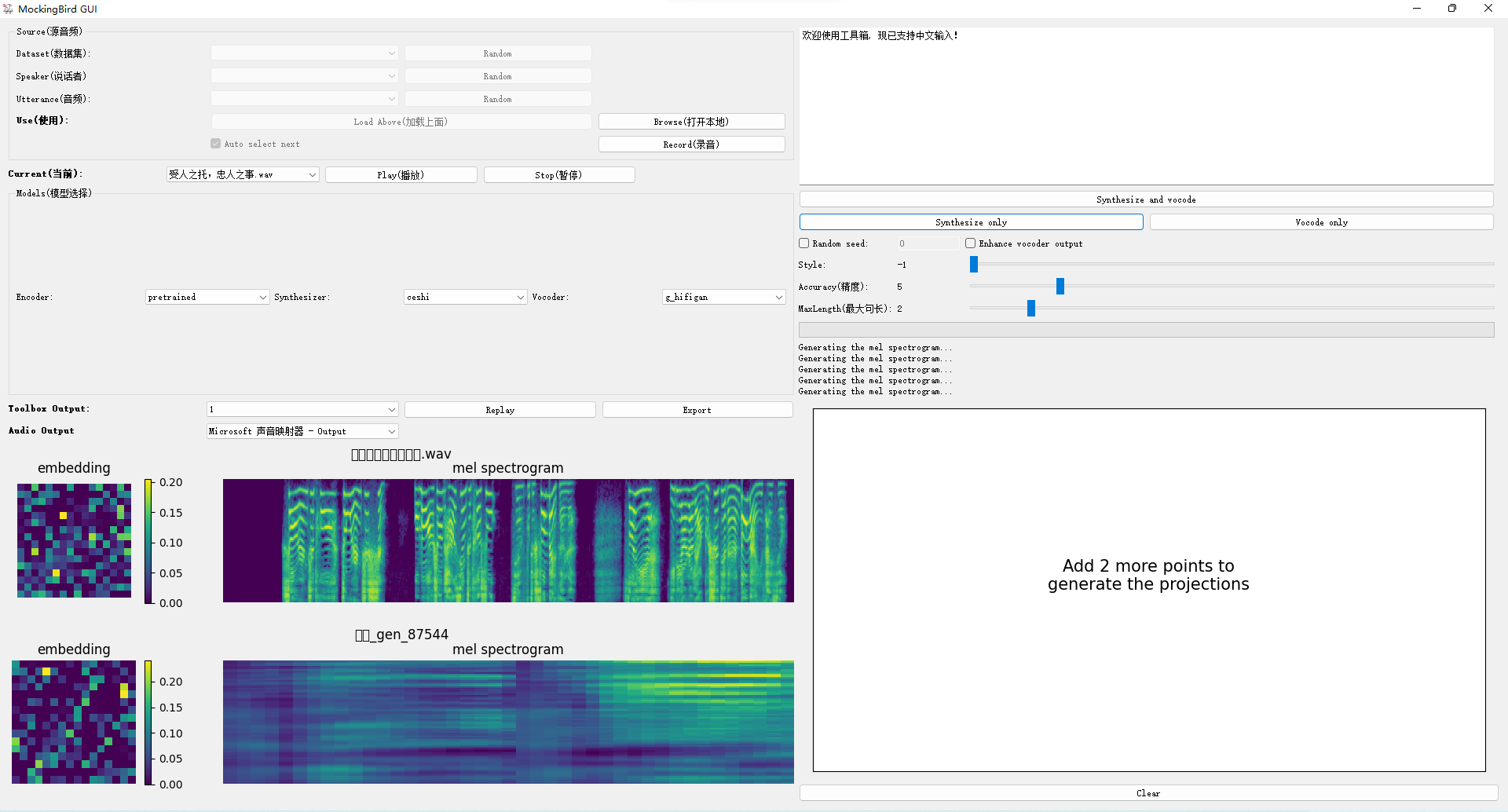The width and height of the screenshot is (1508, 812).
Task: Click the projections plot area
Action: (x=1149, y=590)
